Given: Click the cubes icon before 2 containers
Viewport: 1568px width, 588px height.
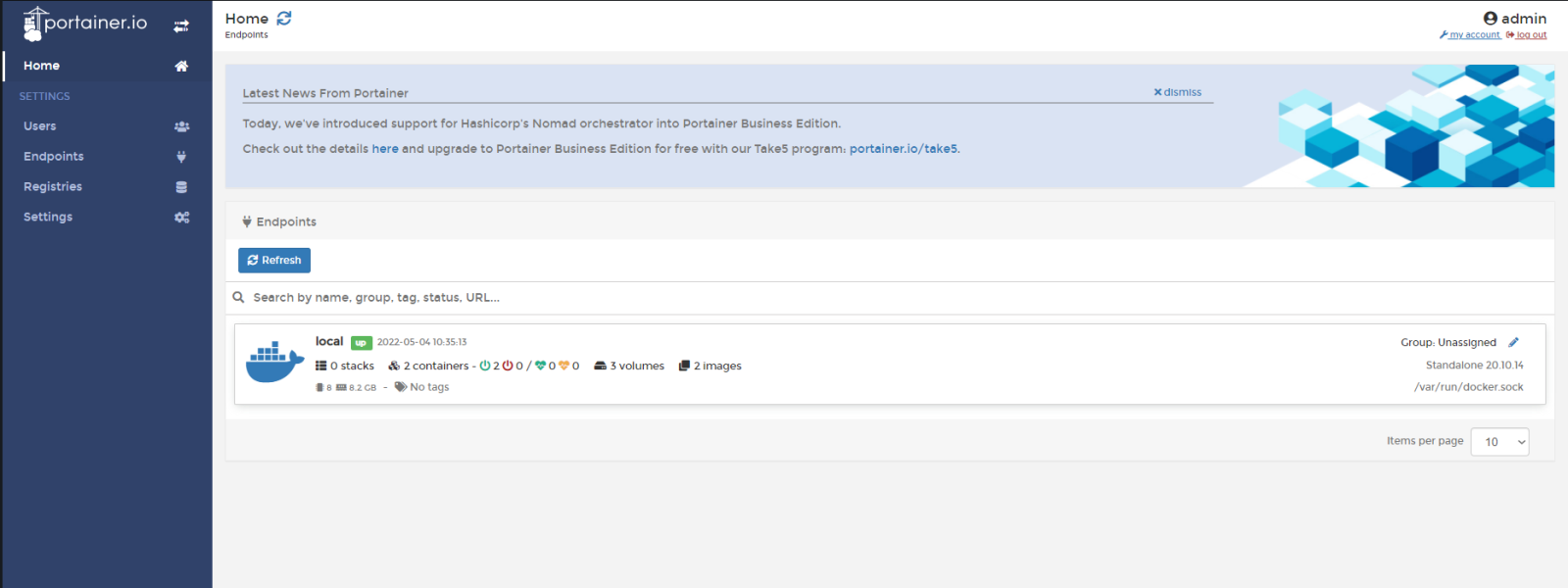Looking at the screenshot, I should (394, 367).
